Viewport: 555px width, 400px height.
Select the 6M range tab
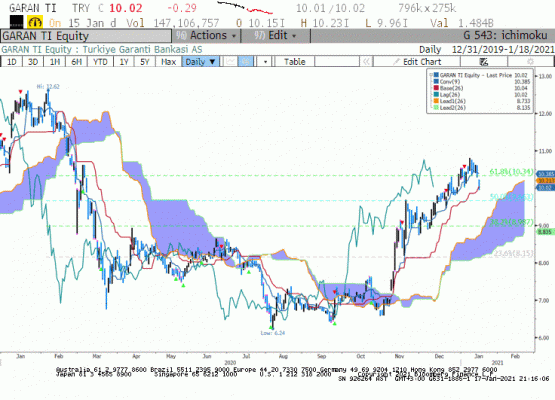(76, 62)
